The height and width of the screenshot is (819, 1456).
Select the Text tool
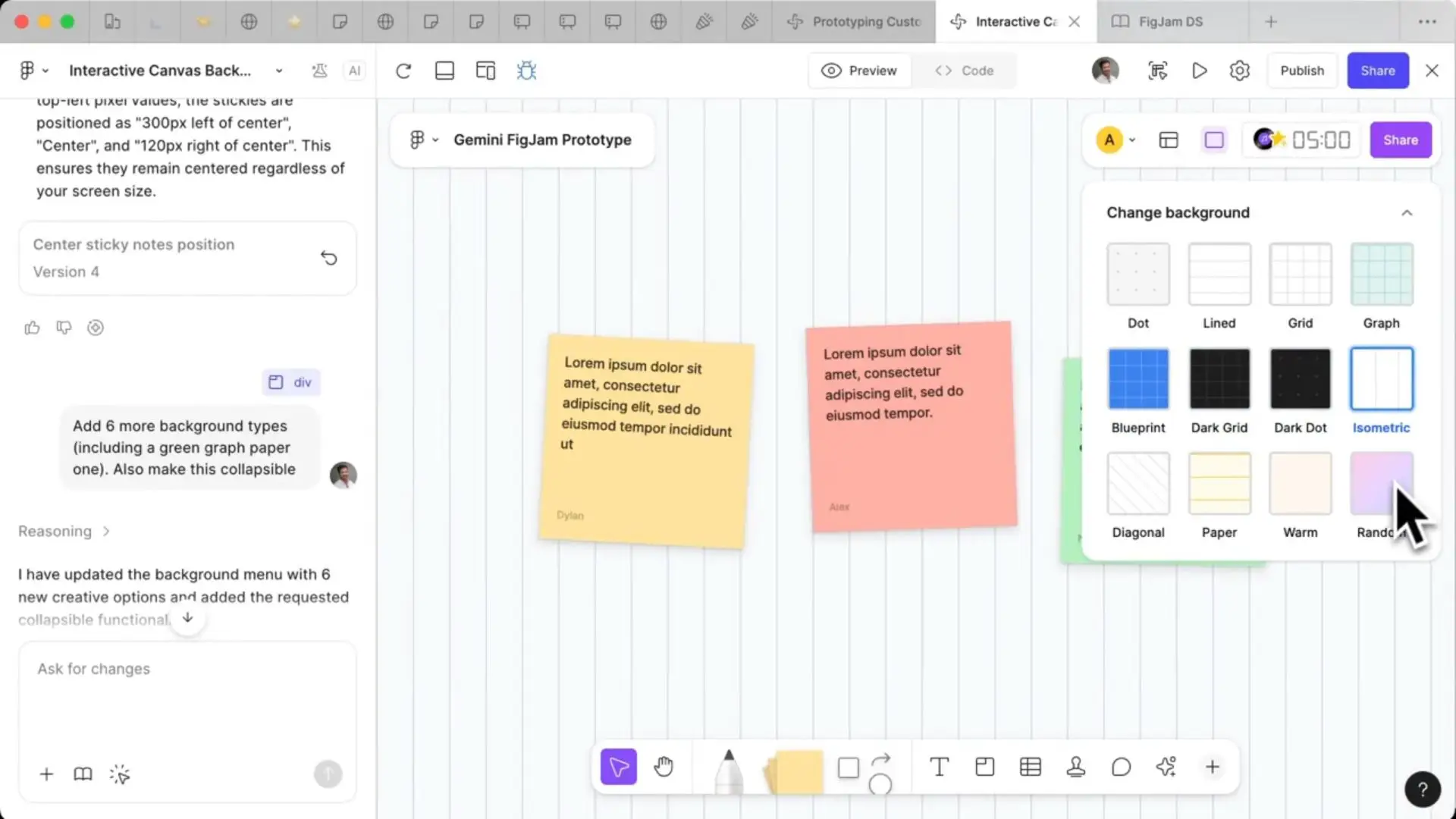[939, 767]
